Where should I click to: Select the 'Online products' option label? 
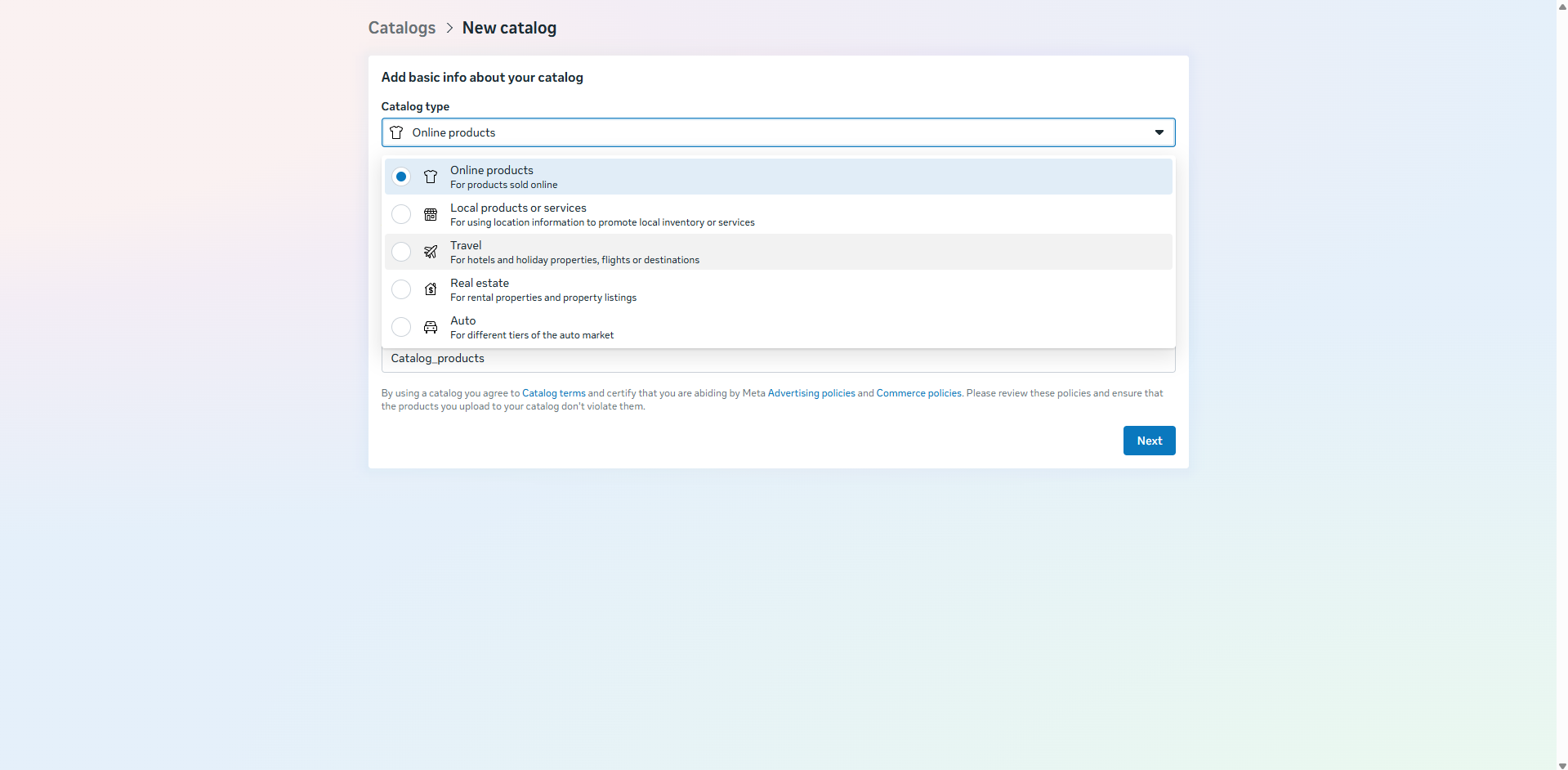(x=492, y=170)
